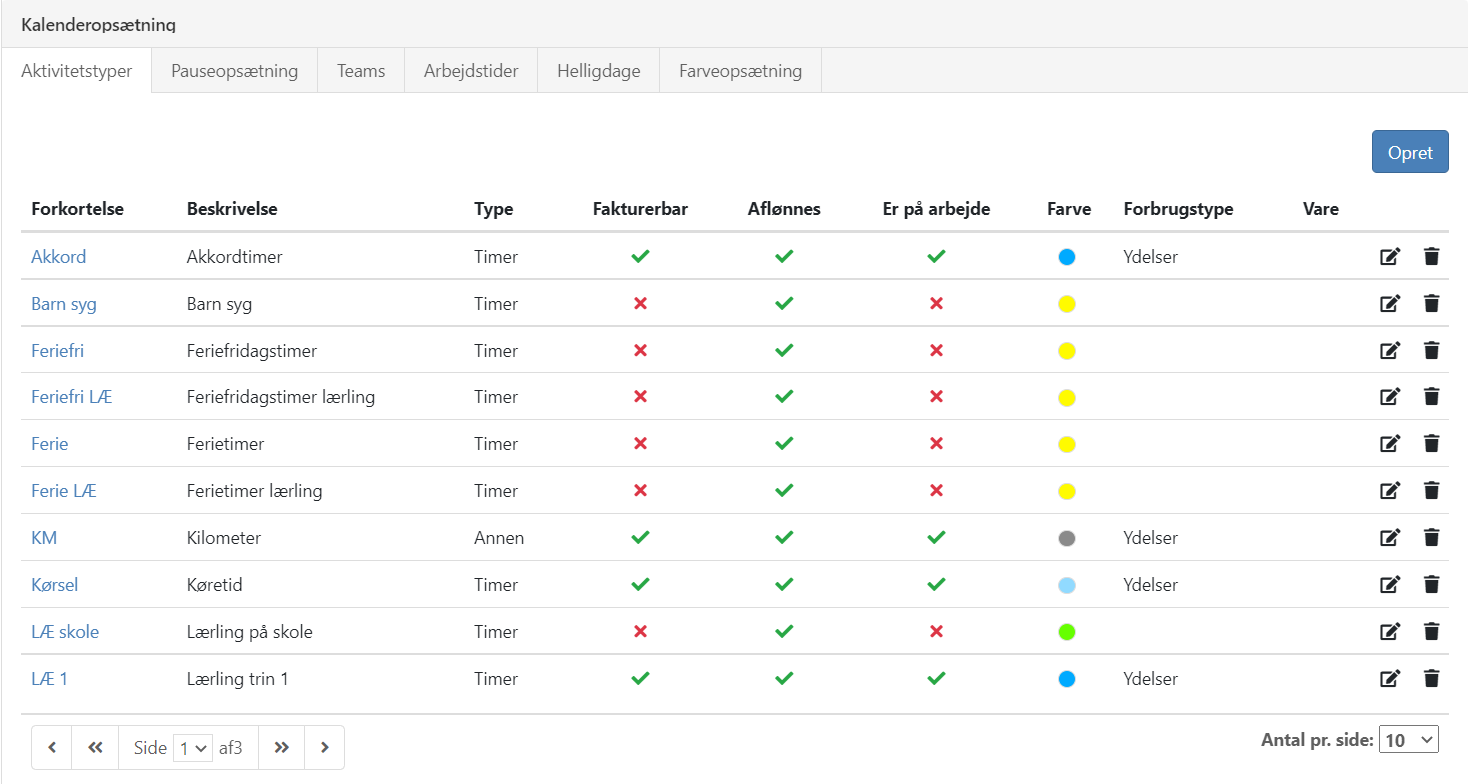Switch to the Pauseopsætning tab

[235, 71]
